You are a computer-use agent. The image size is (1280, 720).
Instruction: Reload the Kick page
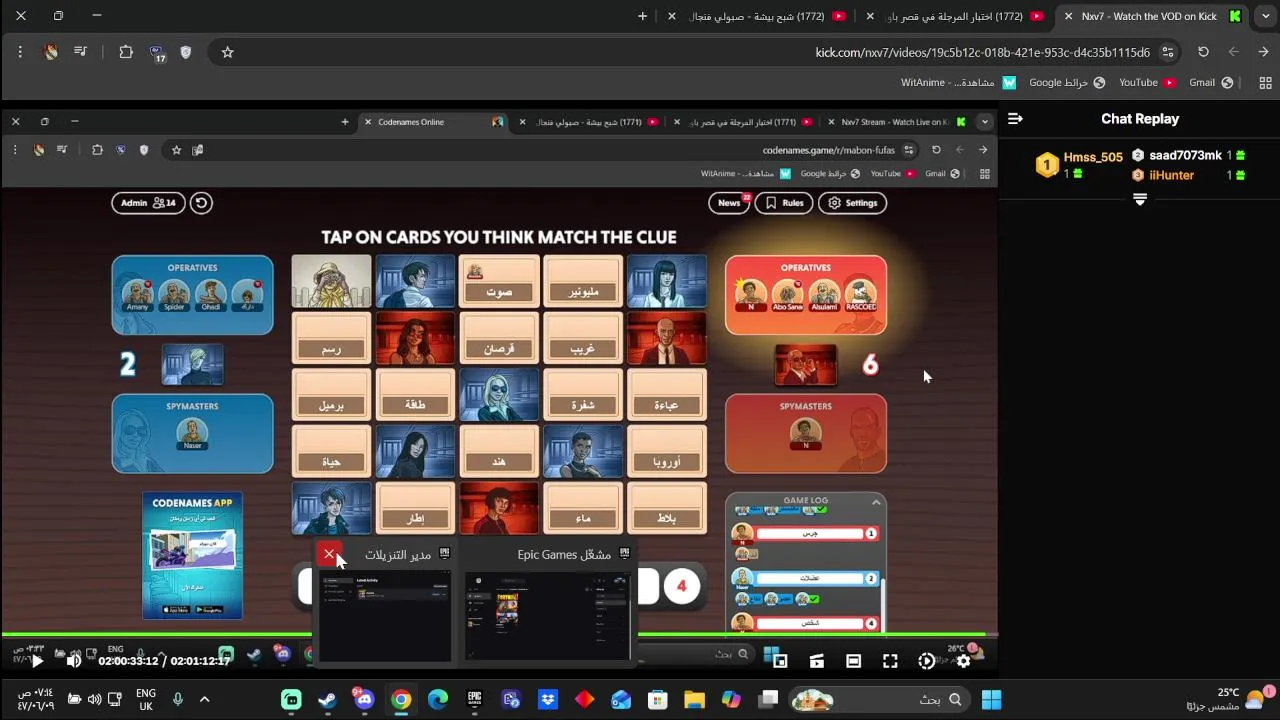tap(1203, 52)
